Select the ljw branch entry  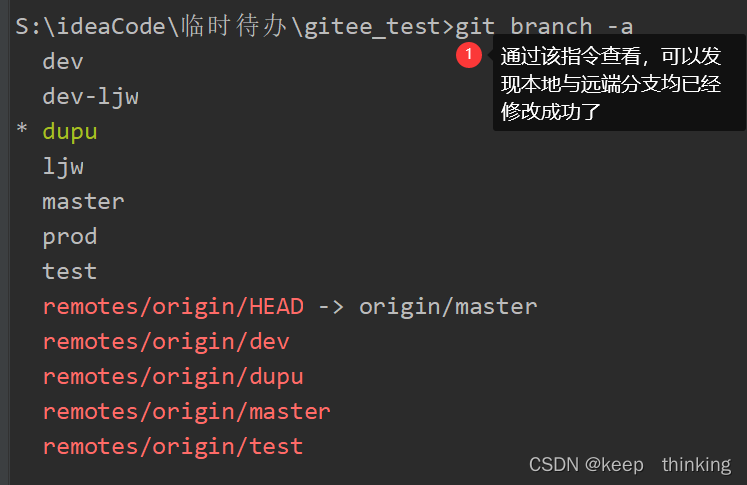63,167
